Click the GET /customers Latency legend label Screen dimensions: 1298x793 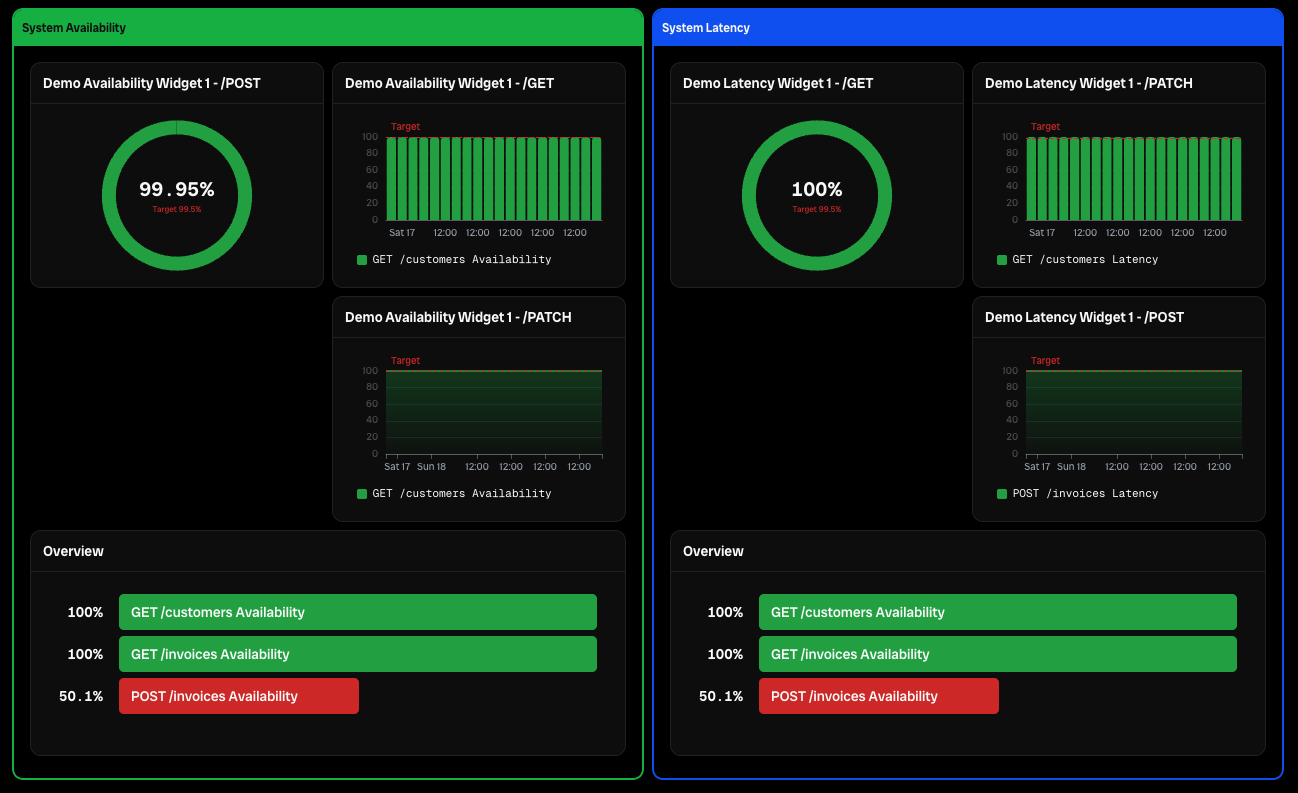pos(1085,260)
